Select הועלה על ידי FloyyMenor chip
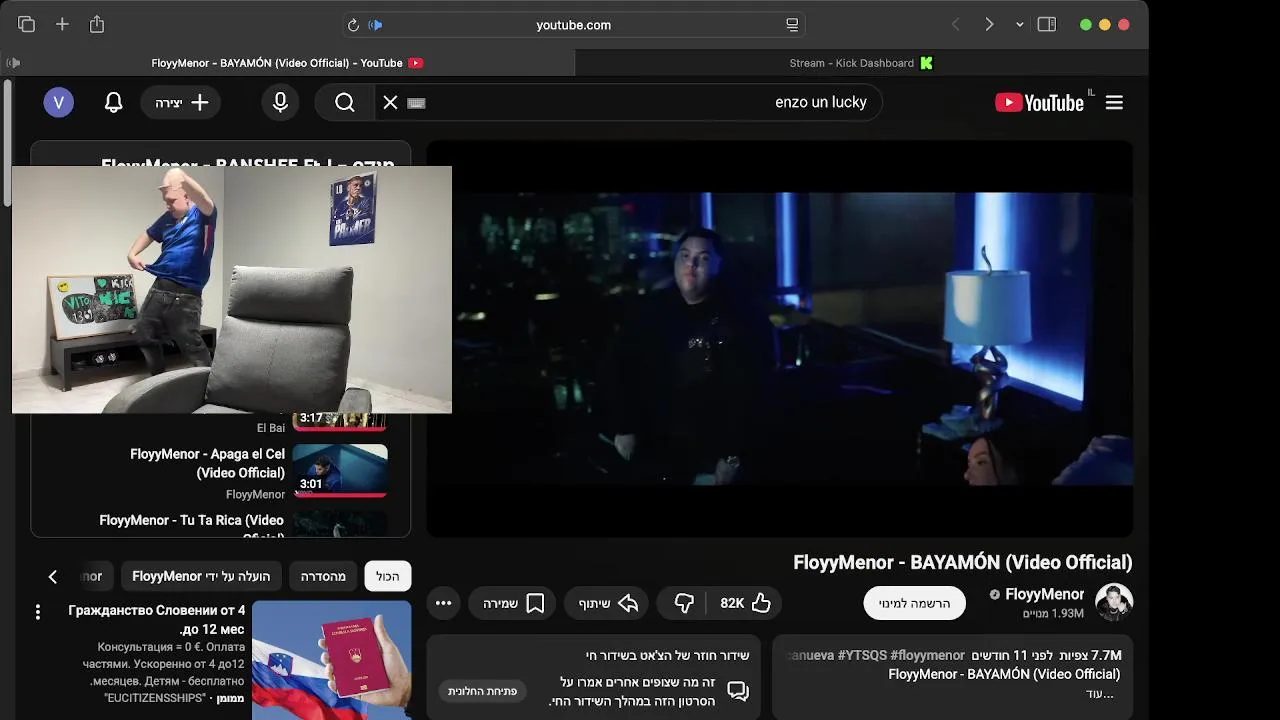This screenshot has width=1280, height=720. pyautogui.click(x=201, y=576)
